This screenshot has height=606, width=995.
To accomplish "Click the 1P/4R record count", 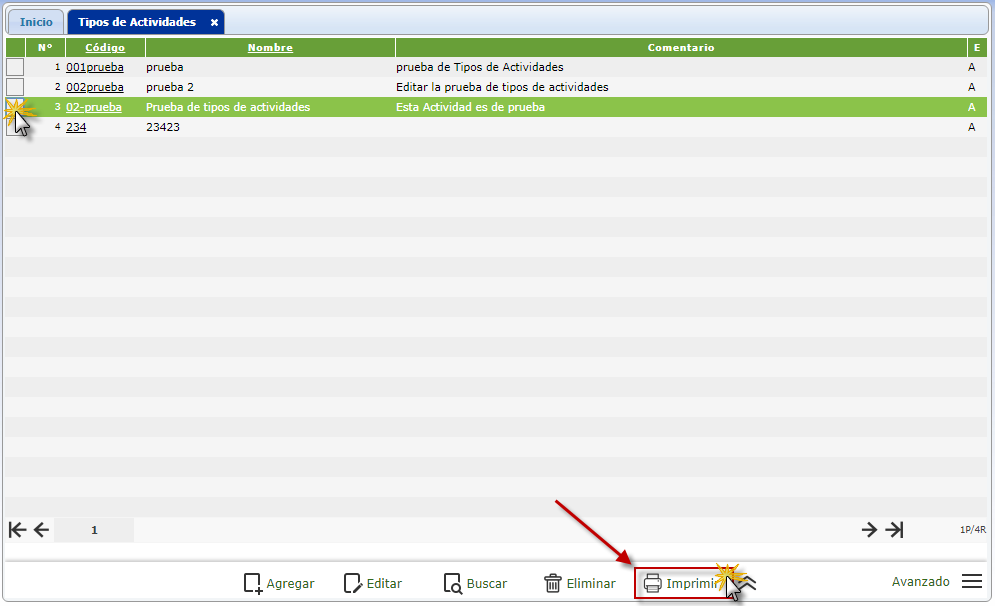I will [973, 529].
